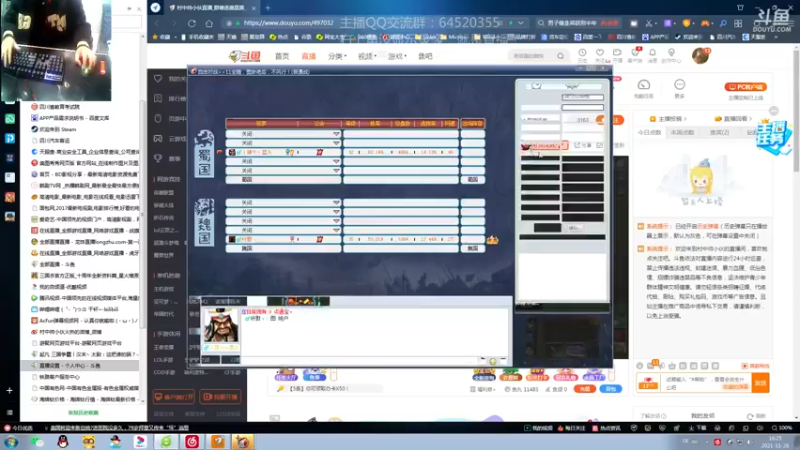The height and width of the screenshot is (450, 800).
Task: Open the 直播 menu in the Douyu navigation
Action: pos(309,56)
